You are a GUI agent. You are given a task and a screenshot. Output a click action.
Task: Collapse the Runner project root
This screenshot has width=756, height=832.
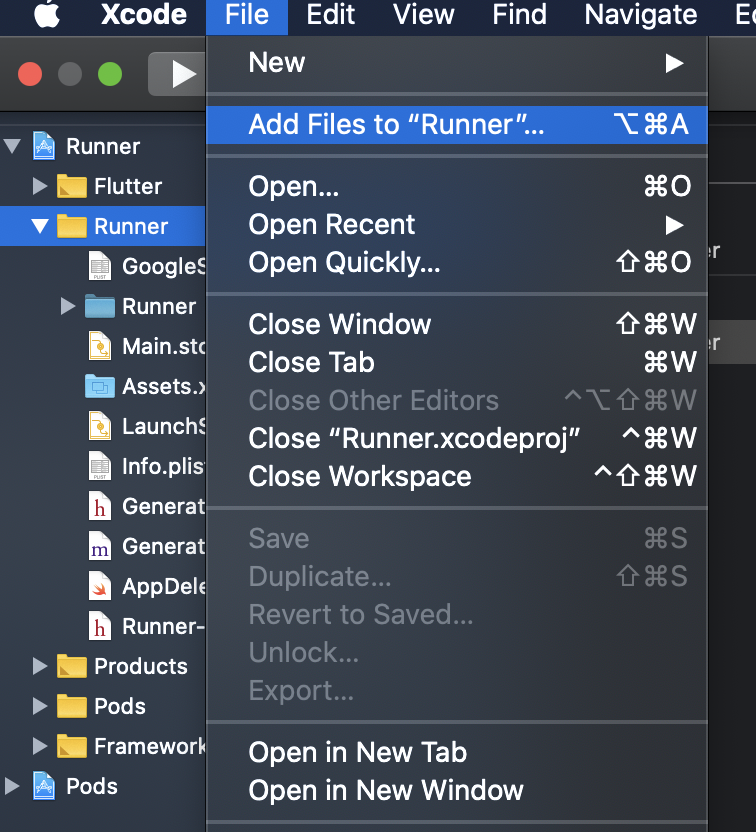click(x=12, y=146)
